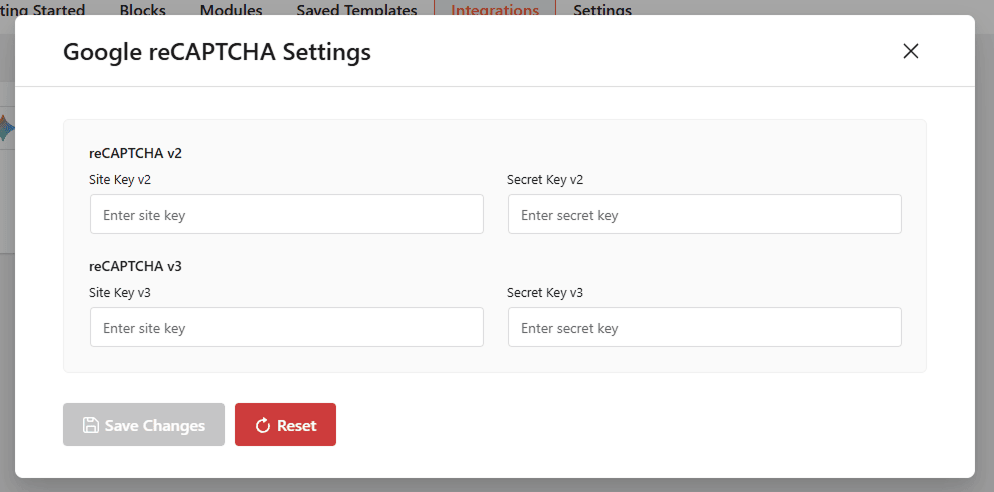Click the "Site Key v2" label

click(x=120, y=180)
